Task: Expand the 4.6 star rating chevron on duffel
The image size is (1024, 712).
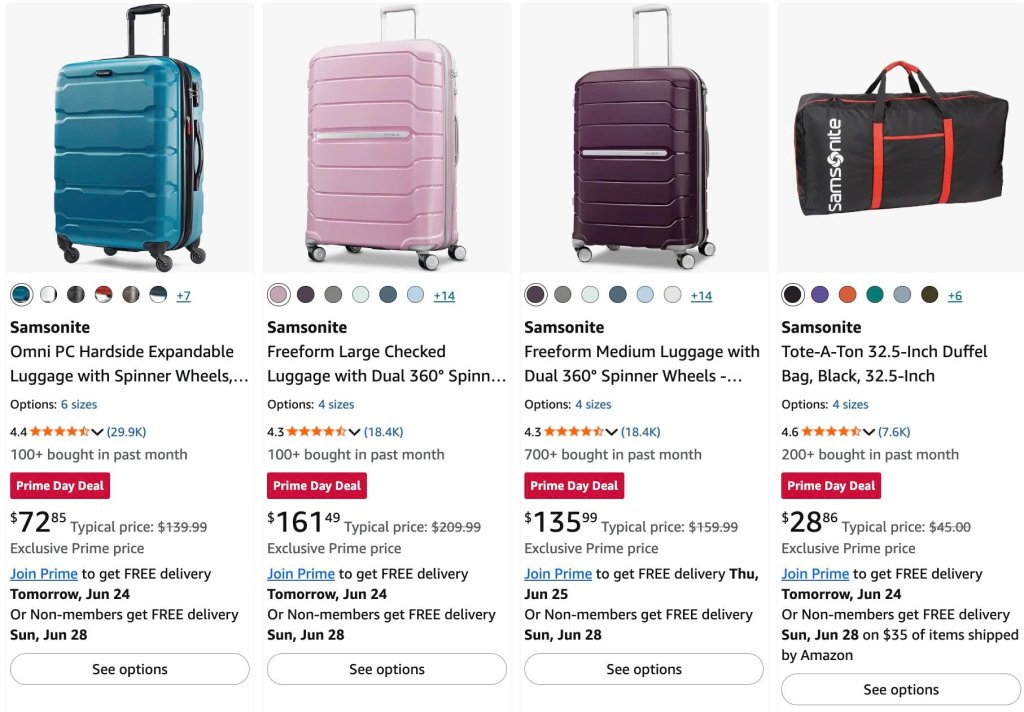Action: 869,432
